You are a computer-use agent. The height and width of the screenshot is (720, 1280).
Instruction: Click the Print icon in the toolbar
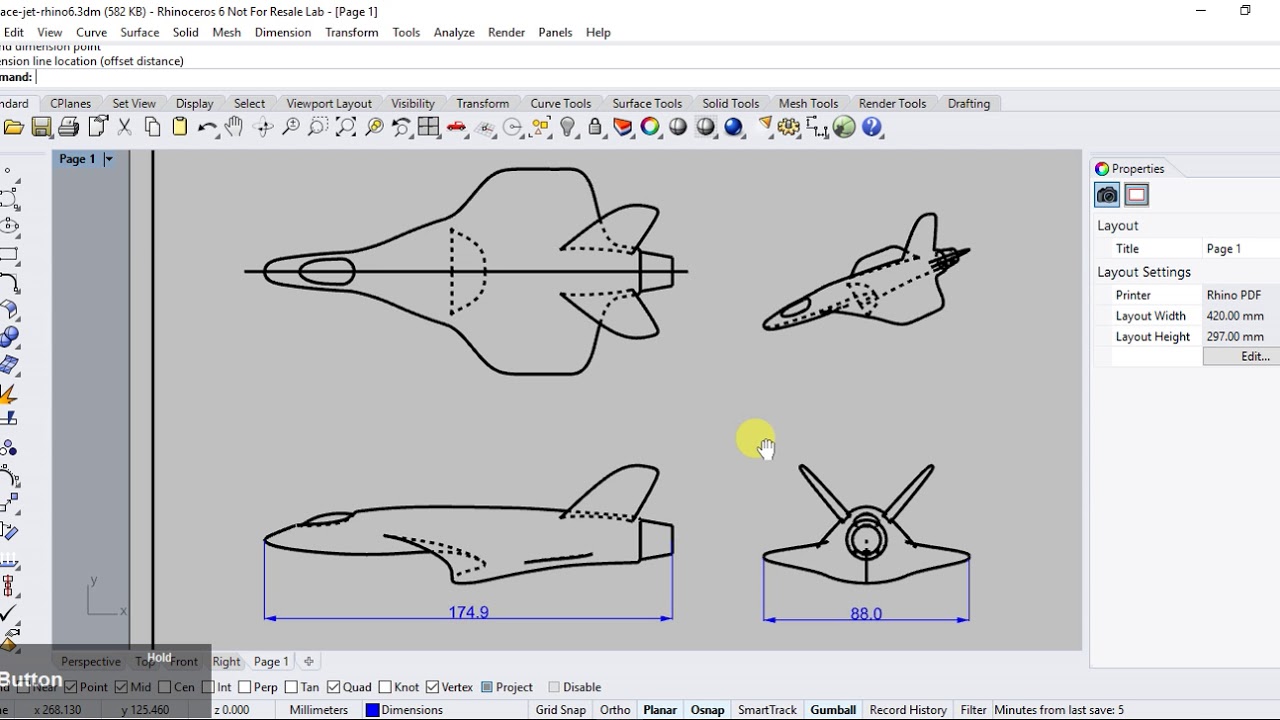[69, 127]
